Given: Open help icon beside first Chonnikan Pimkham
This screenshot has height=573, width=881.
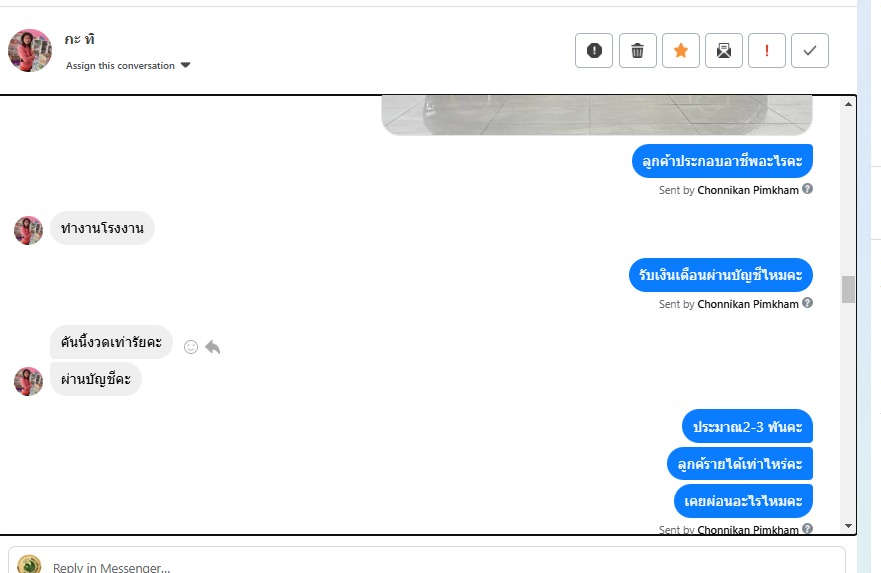Looking at the screenshot, I should click(807, 189).
